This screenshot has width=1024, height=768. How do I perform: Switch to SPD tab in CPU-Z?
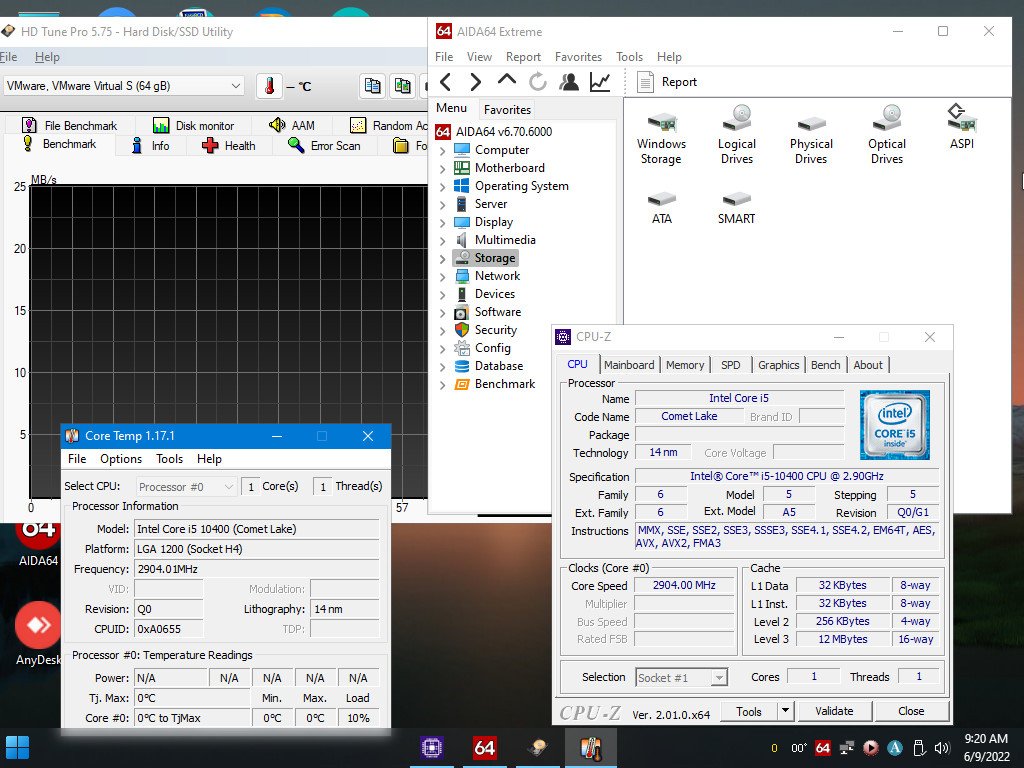tap(731, 365)
